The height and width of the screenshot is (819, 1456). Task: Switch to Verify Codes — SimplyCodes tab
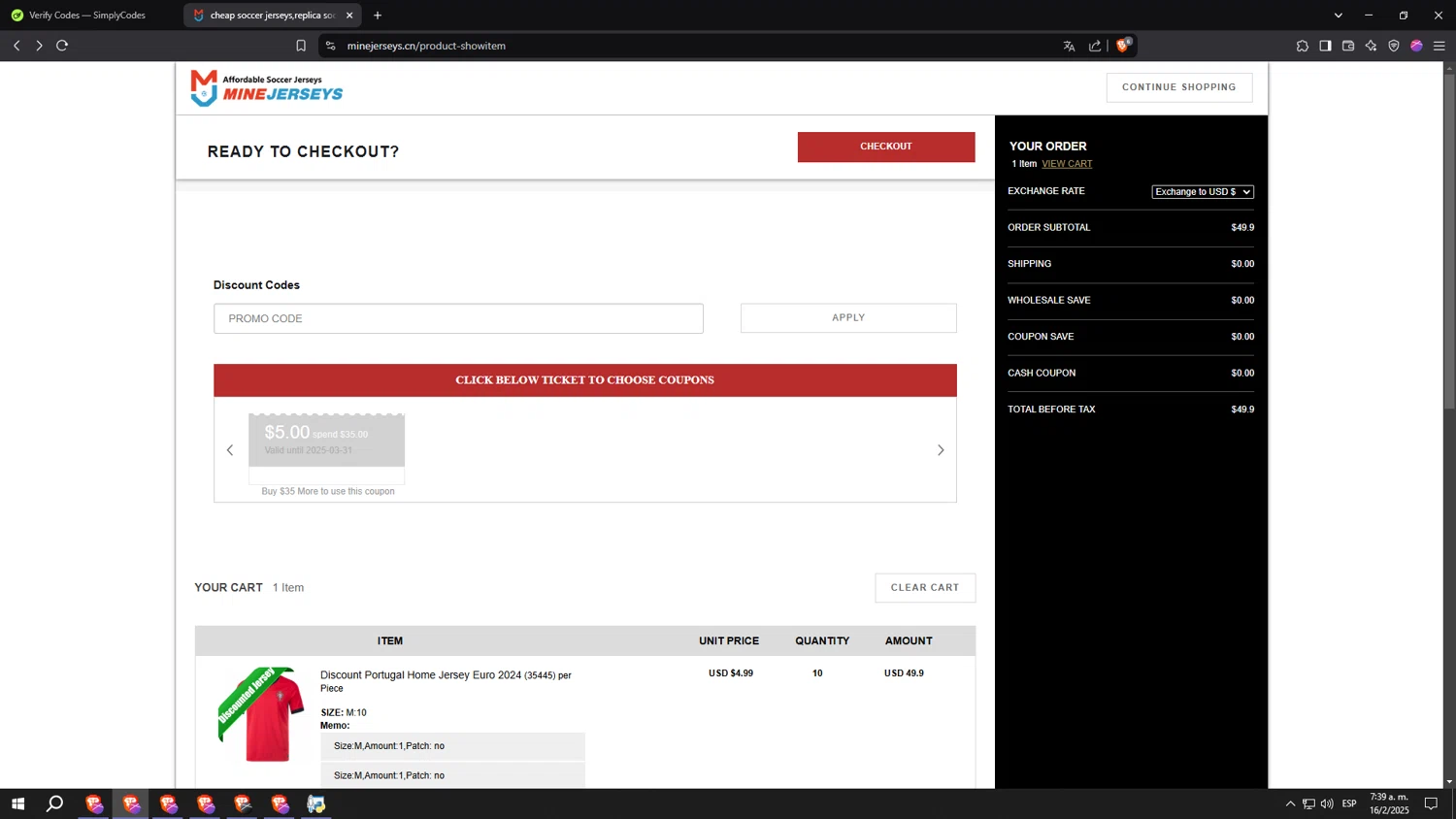87,16
